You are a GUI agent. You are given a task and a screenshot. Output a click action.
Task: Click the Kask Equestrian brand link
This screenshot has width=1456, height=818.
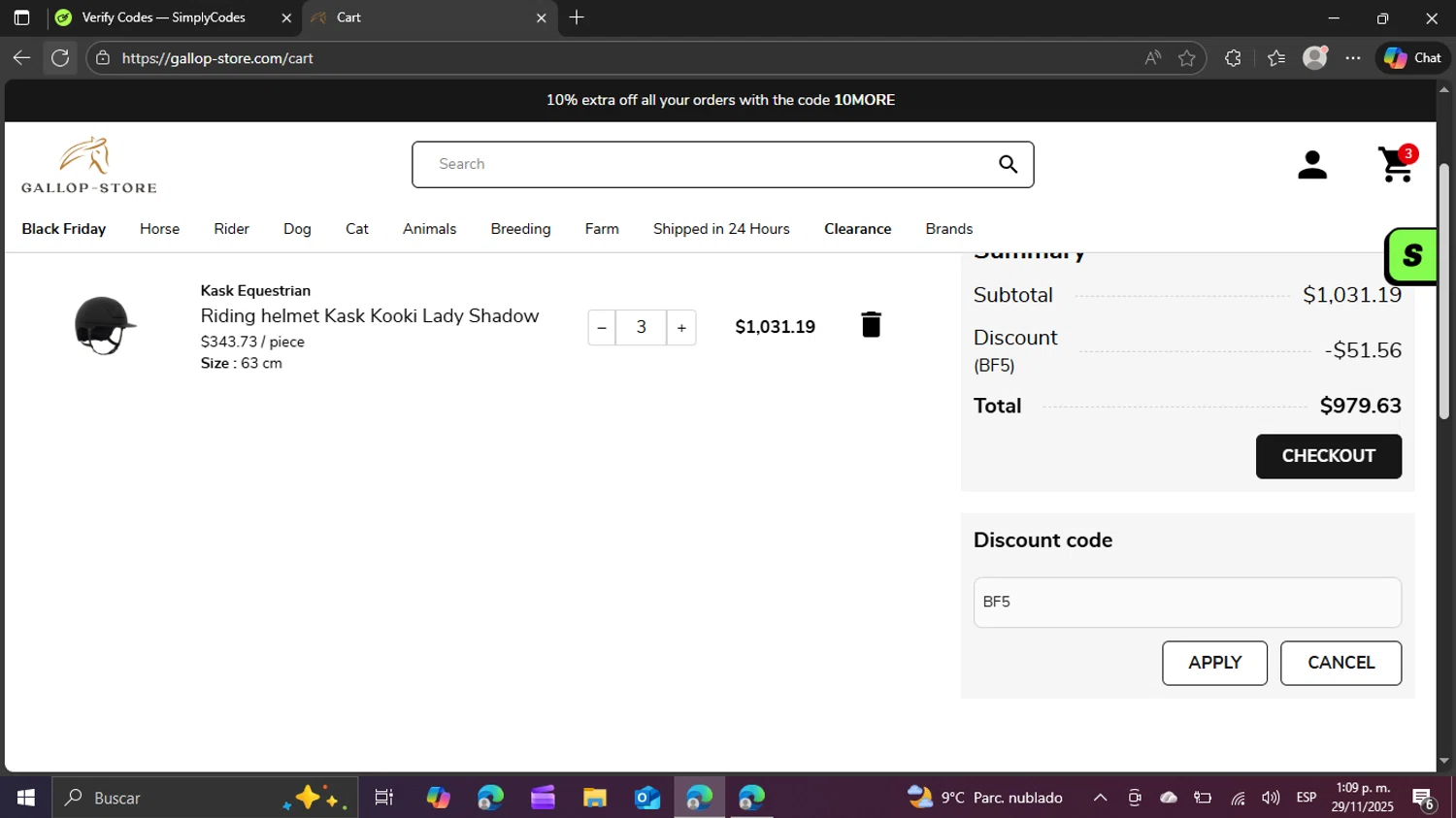[x=255, y=291]
